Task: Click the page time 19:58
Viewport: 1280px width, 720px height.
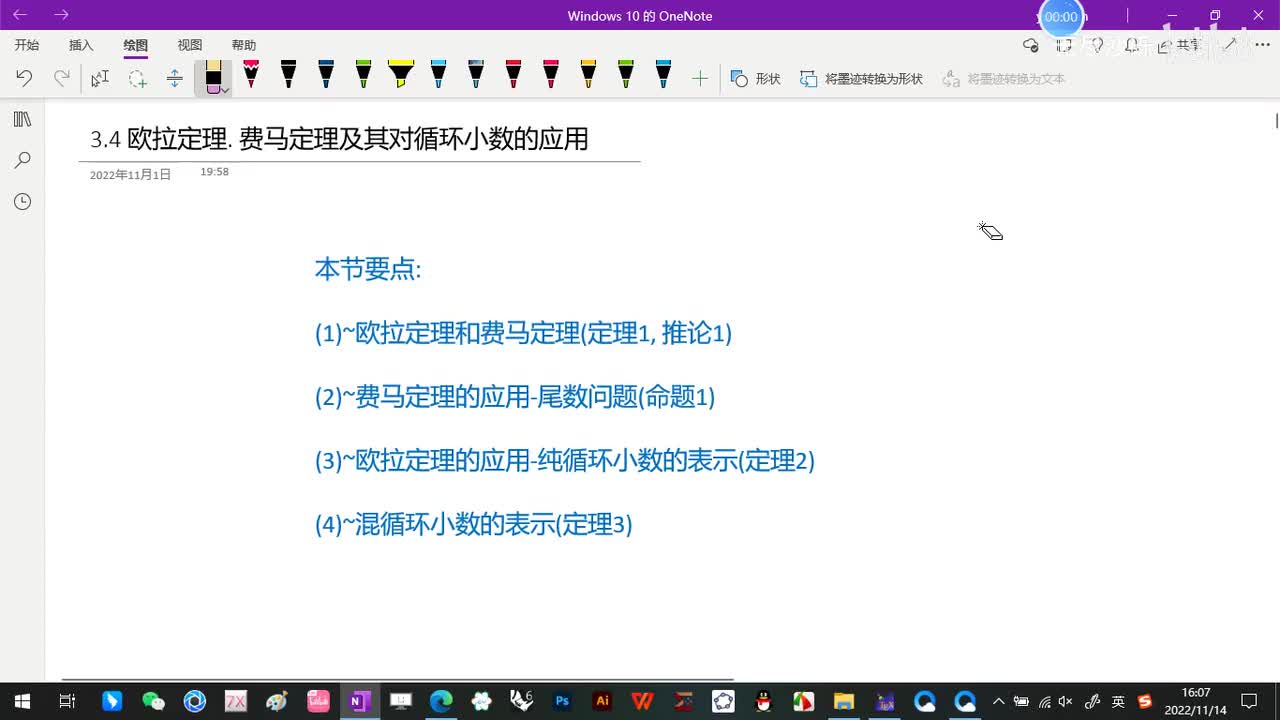Action: [x=214, y=172]
